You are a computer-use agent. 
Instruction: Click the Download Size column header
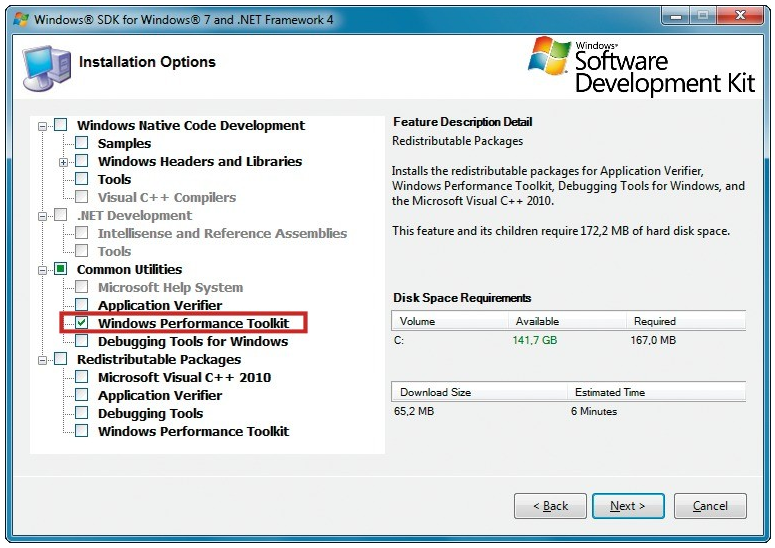point(479,392)
